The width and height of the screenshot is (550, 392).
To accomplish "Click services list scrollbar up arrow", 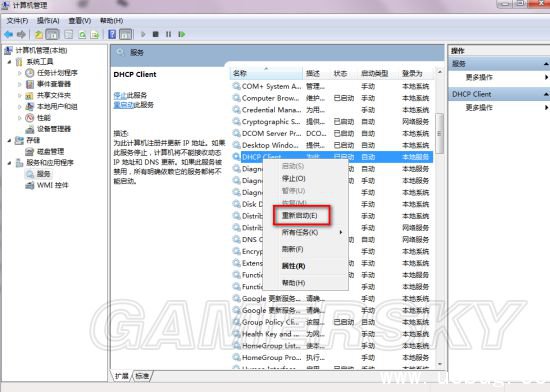I will 440,72.
